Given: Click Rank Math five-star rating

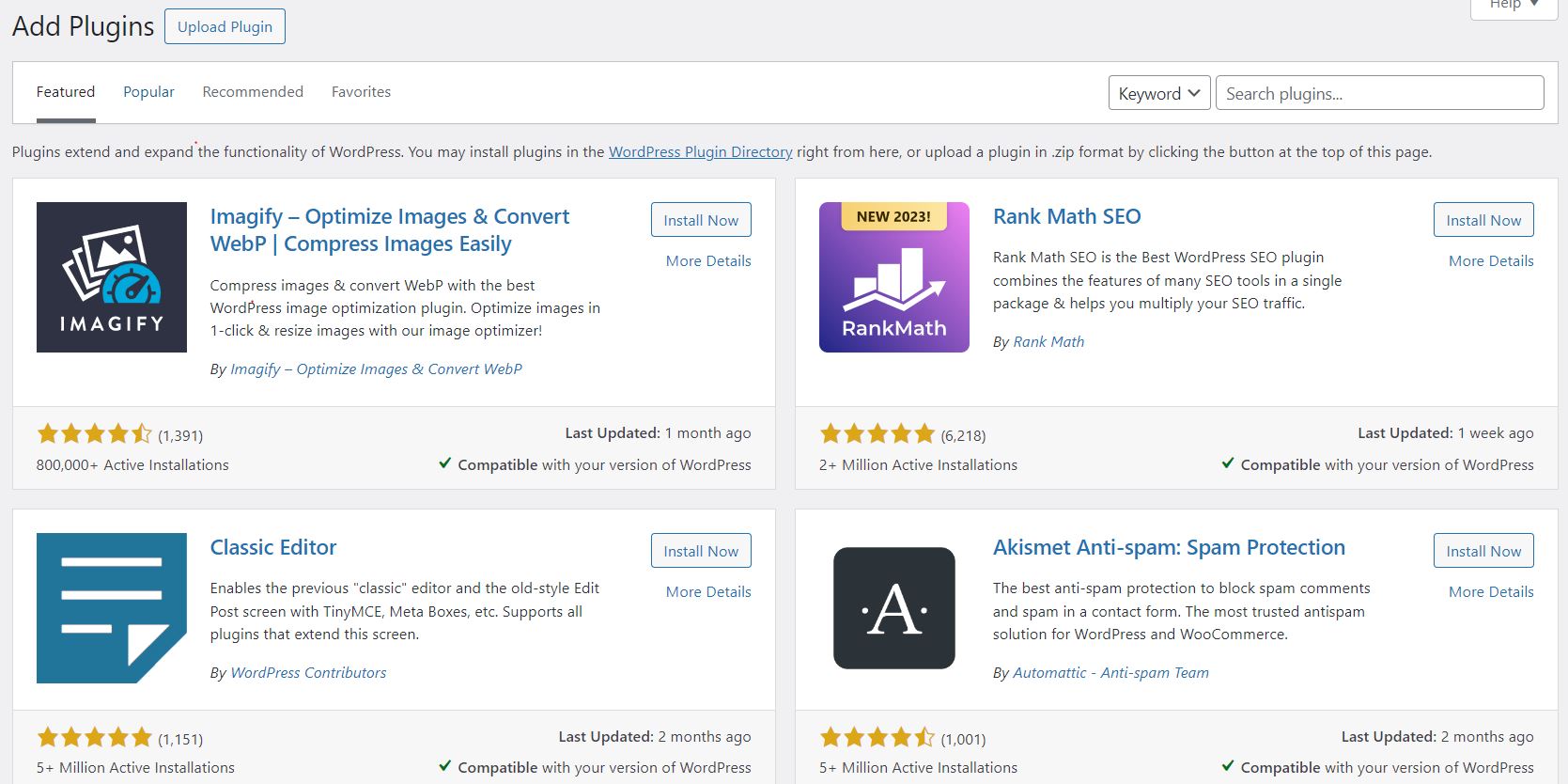Looking at the screenshot, I should coord(877,434).
